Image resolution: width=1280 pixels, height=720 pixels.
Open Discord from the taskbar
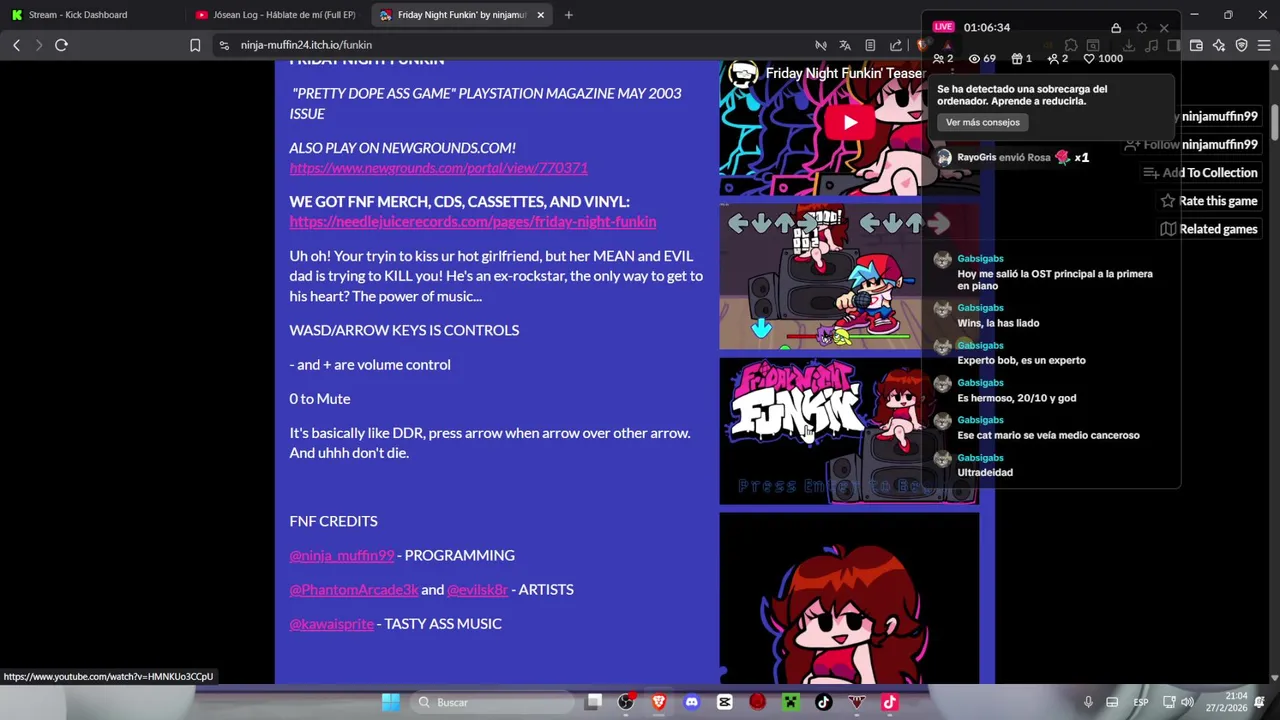point(691,702)
